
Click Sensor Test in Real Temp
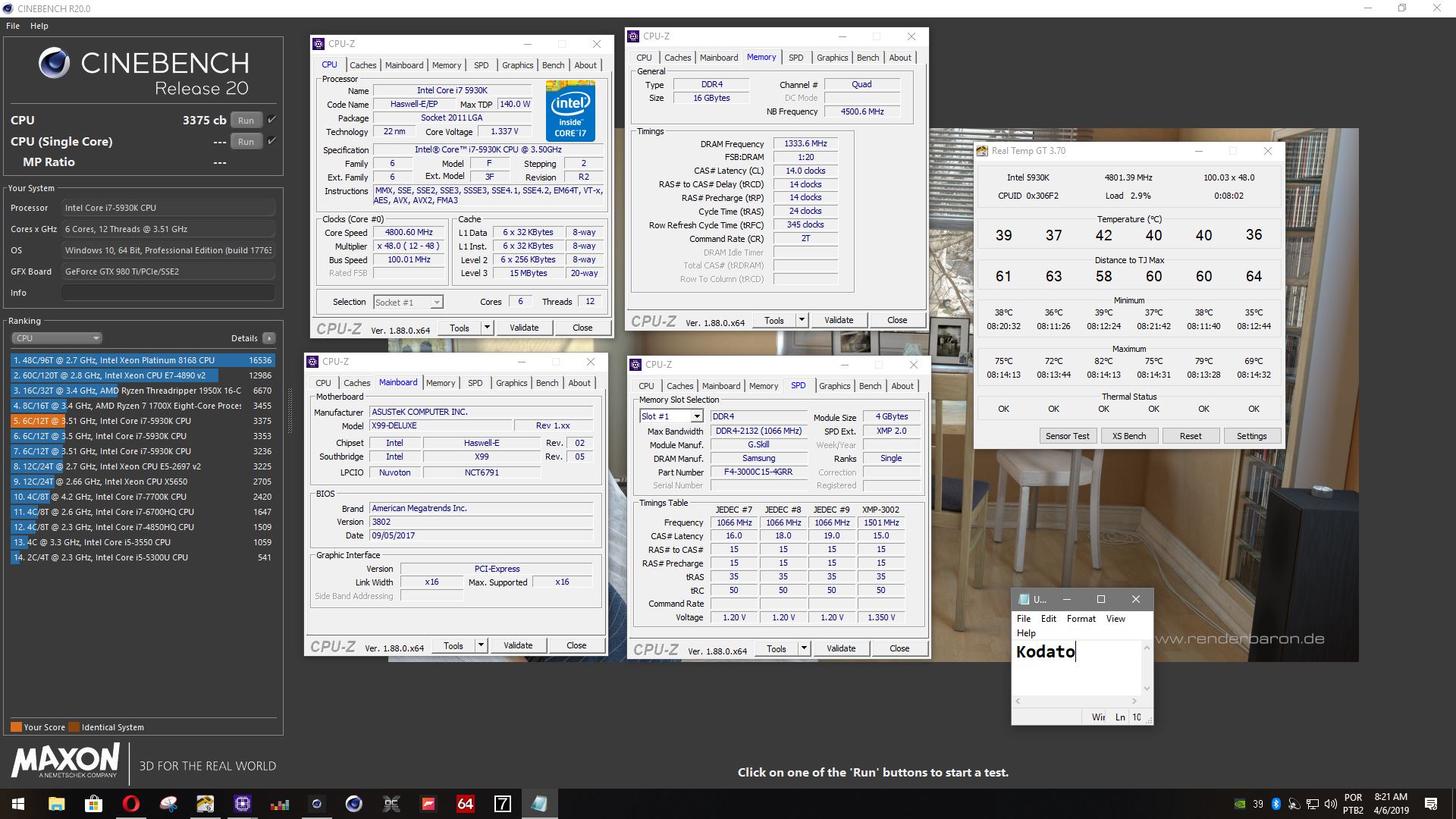[x=1067, y=436]
